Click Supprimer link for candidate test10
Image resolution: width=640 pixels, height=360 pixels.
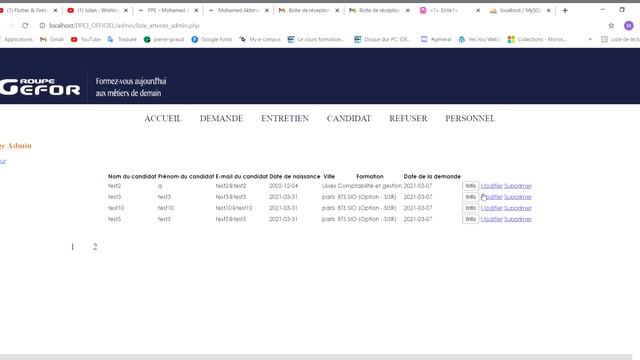click(x=518, y=208)
